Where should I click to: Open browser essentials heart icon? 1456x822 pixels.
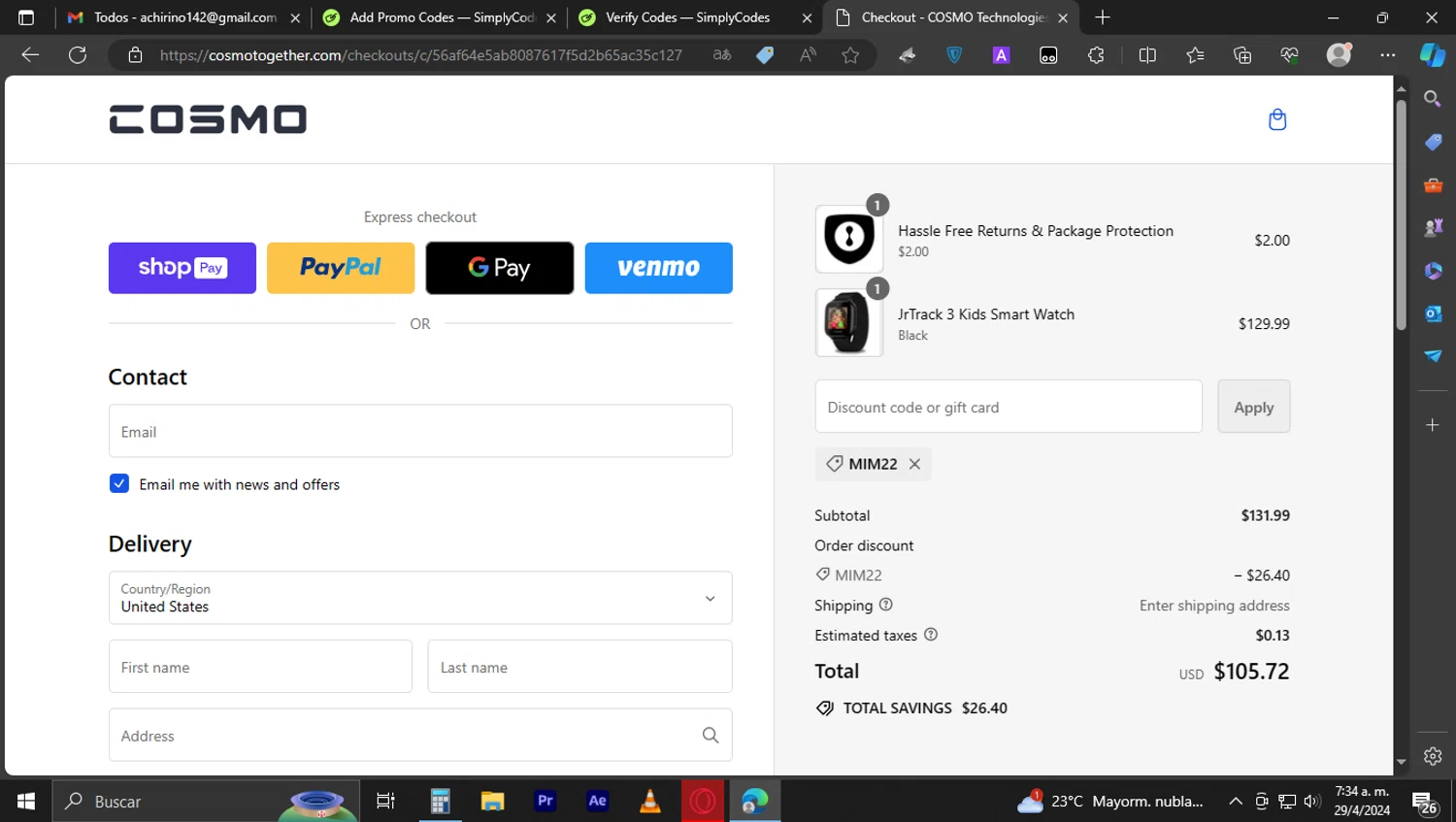pos(1290,55)
